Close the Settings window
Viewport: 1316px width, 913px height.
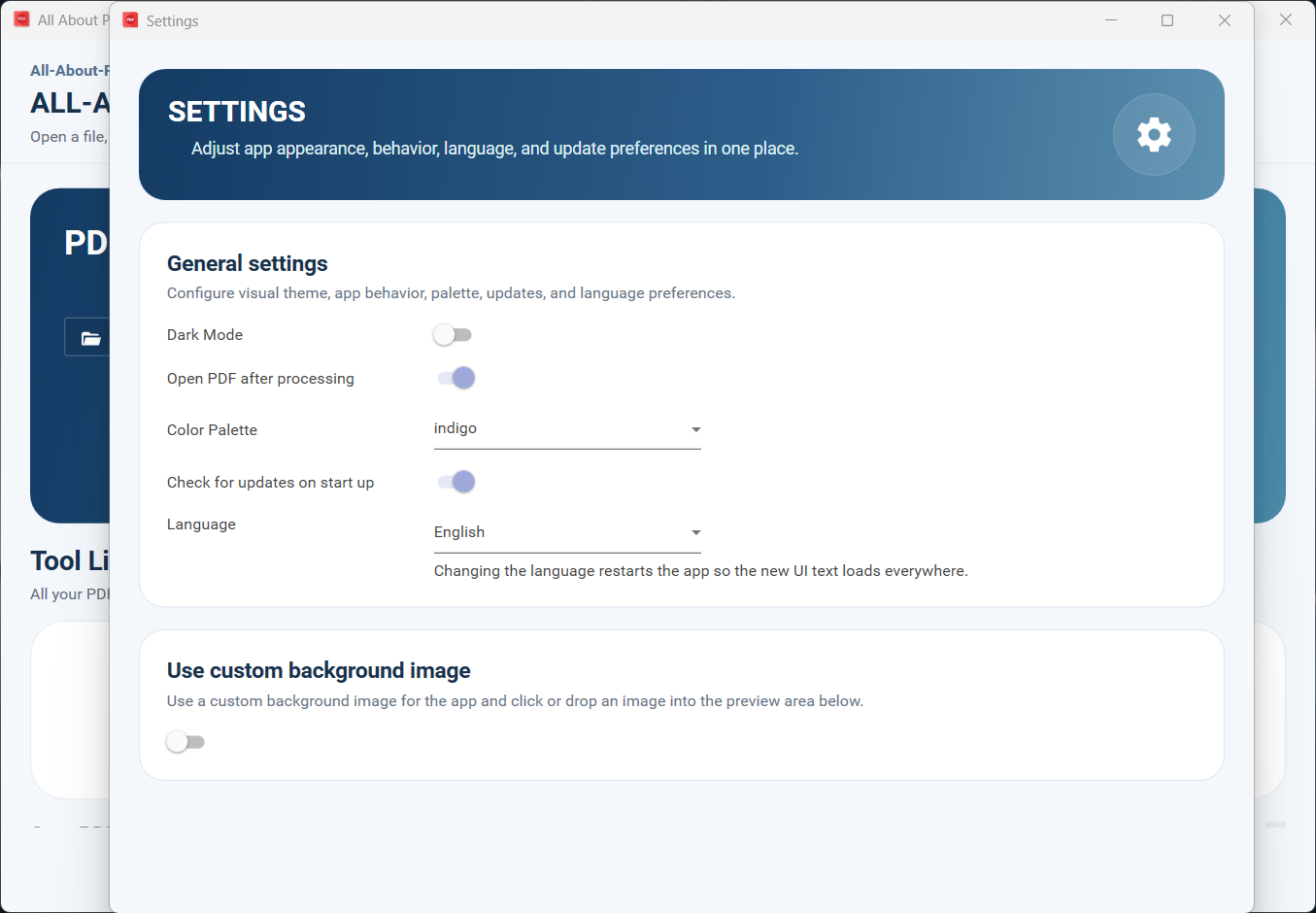click(1225, 20)
